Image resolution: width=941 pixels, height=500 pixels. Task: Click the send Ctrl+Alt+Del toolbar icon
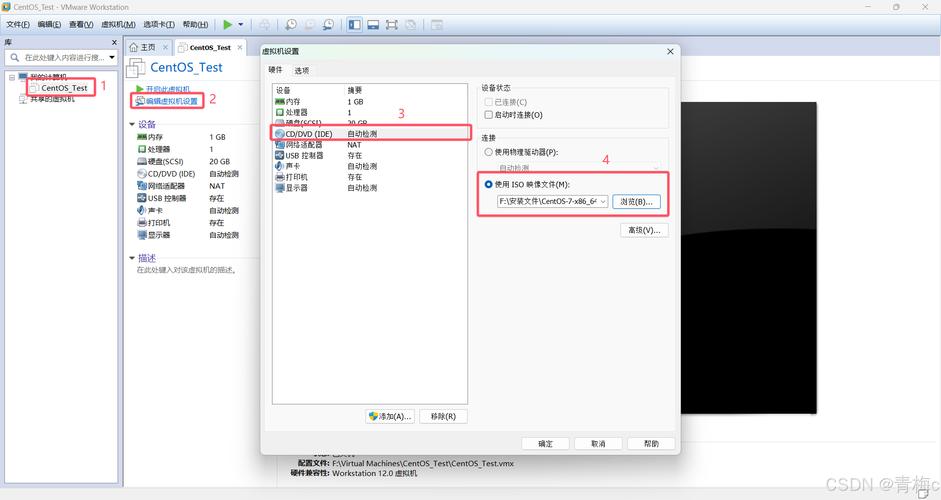point(264,25)
